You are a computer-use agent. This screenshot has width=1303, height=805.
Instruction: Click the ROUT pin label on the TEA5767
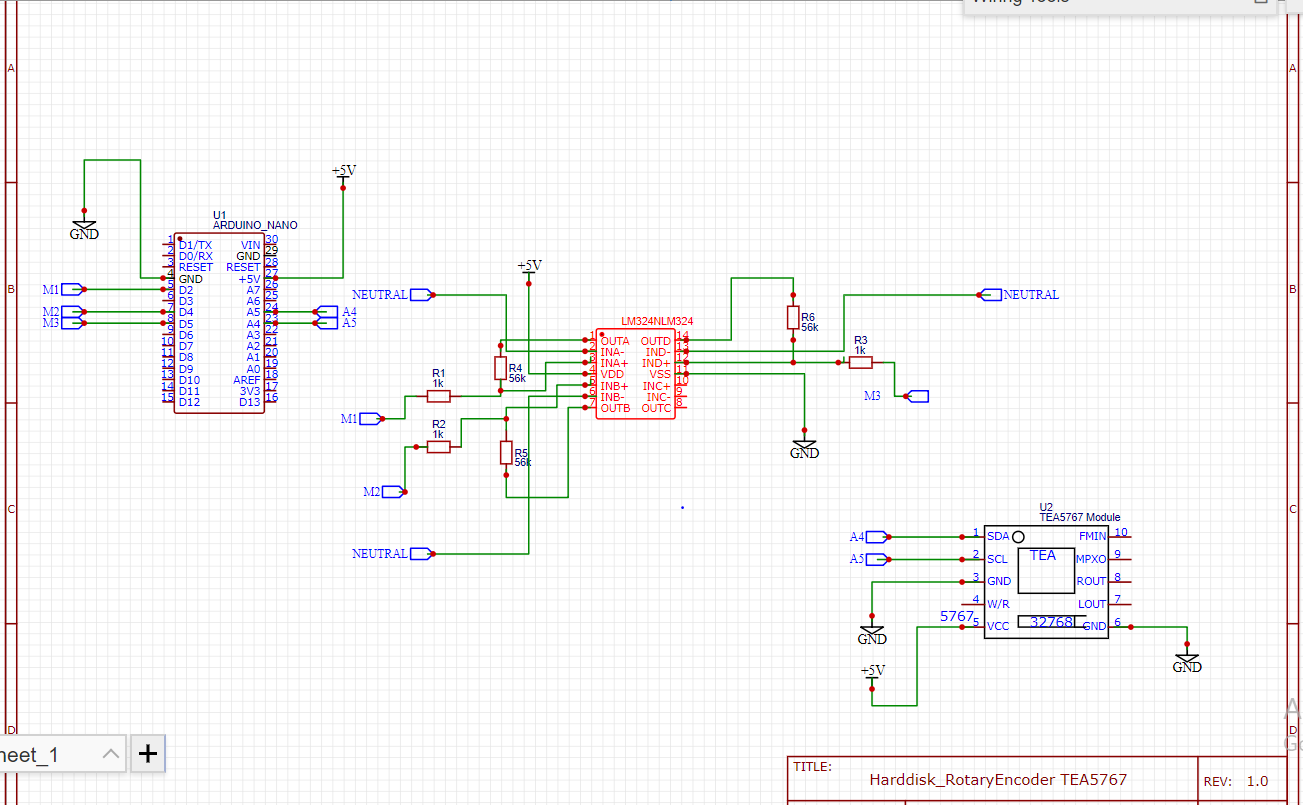click(1091, 581)
